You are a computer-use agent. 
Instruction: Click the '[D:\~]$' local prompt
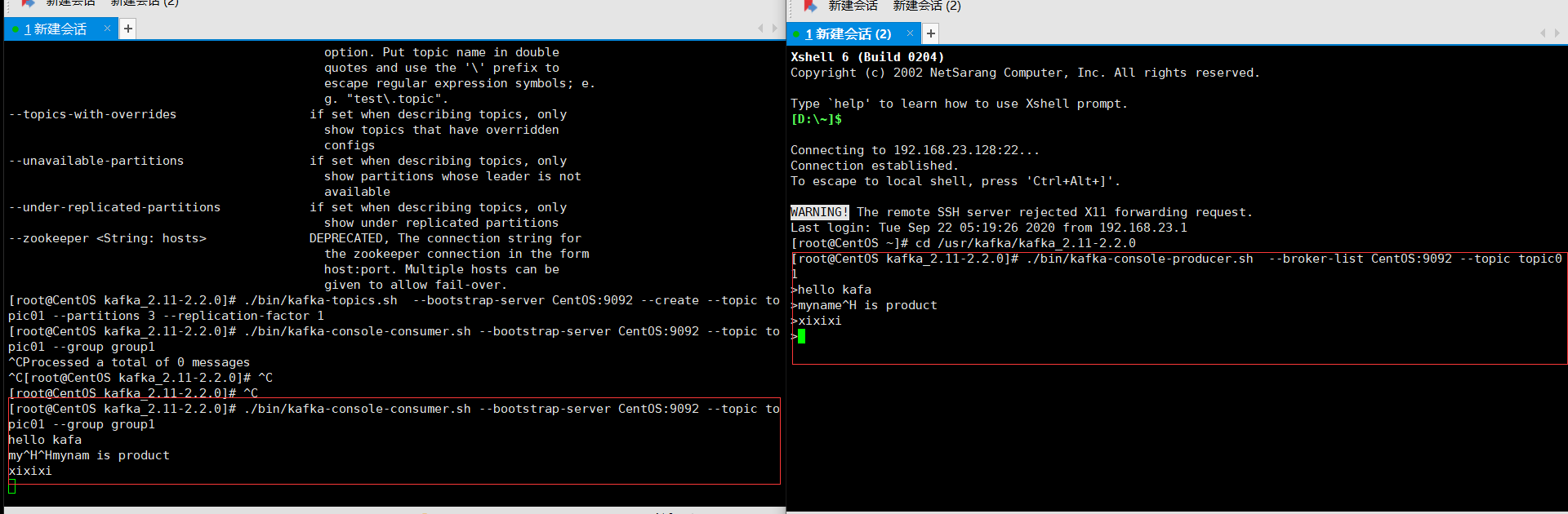[x=816, y=119]
